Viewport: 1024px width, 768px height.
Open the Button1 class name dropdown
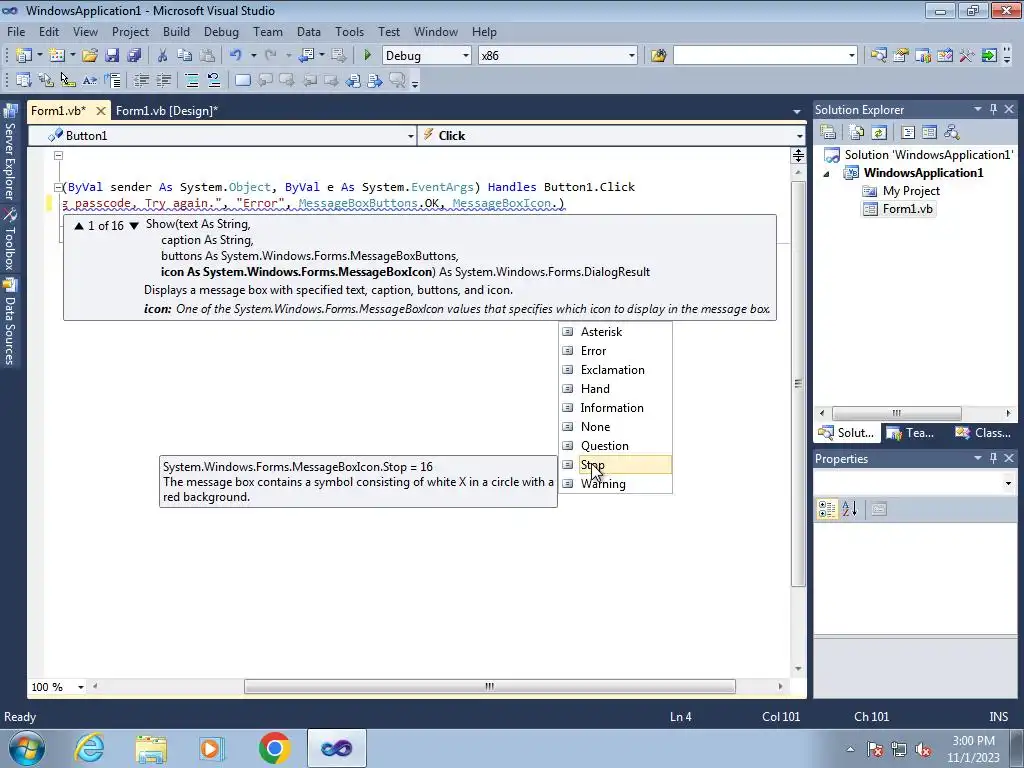(411, 136)
